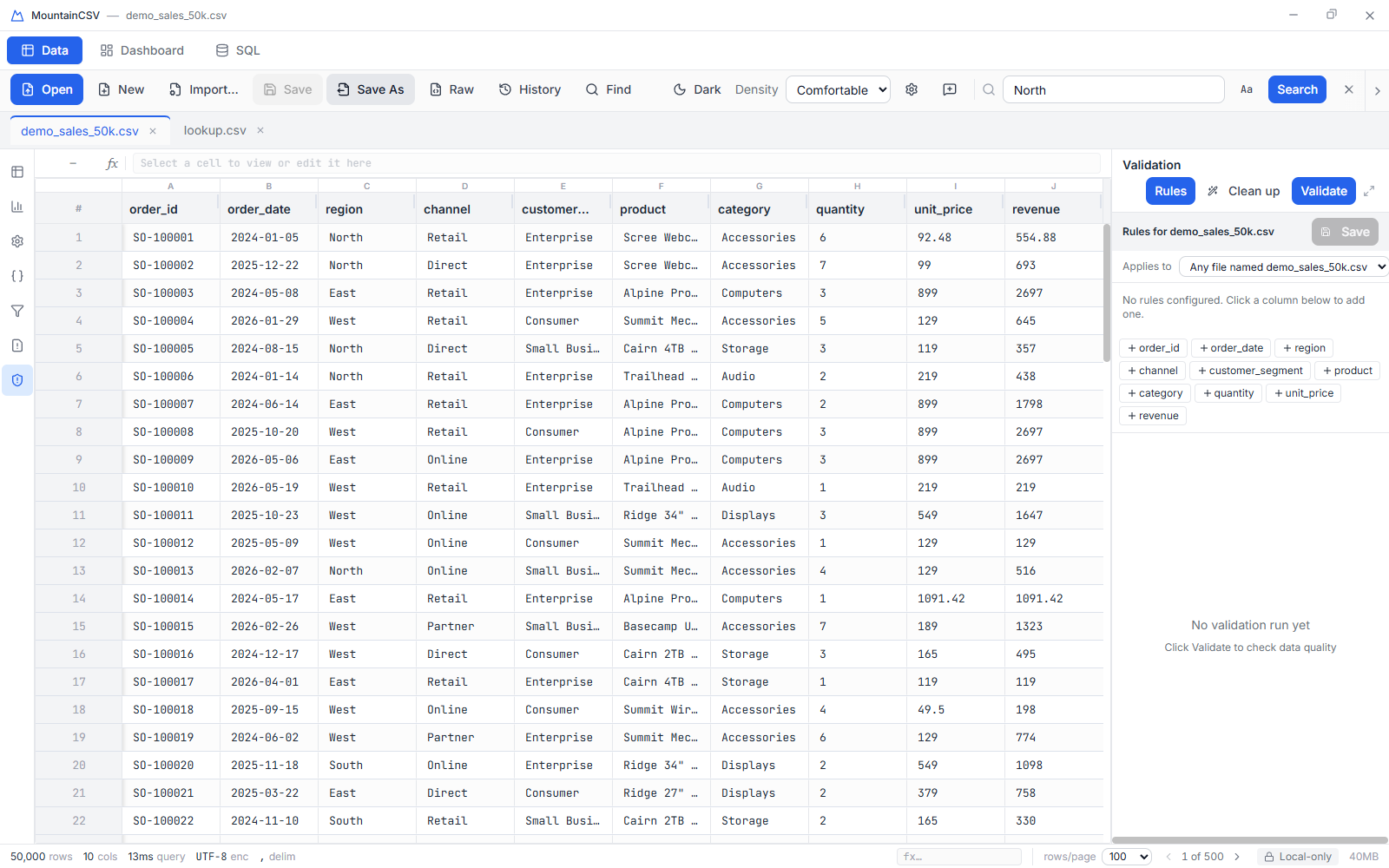Click the fx formula icon
The height and width of the screenshot is (868, 1389).
112,163
